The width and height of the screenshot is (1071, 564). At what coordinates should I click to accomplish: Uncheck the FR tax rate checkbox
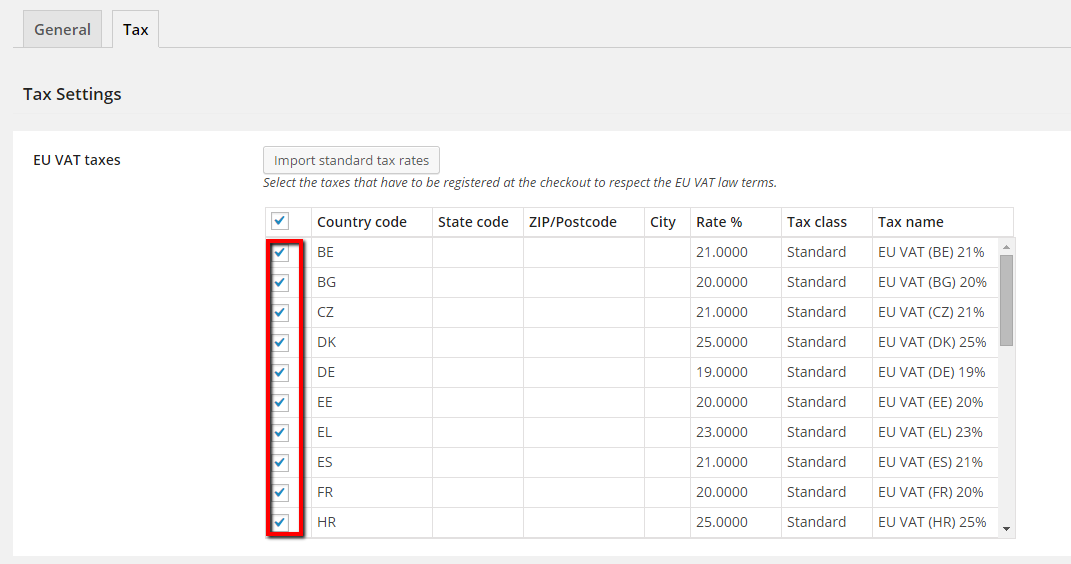[x=280, y=492]
